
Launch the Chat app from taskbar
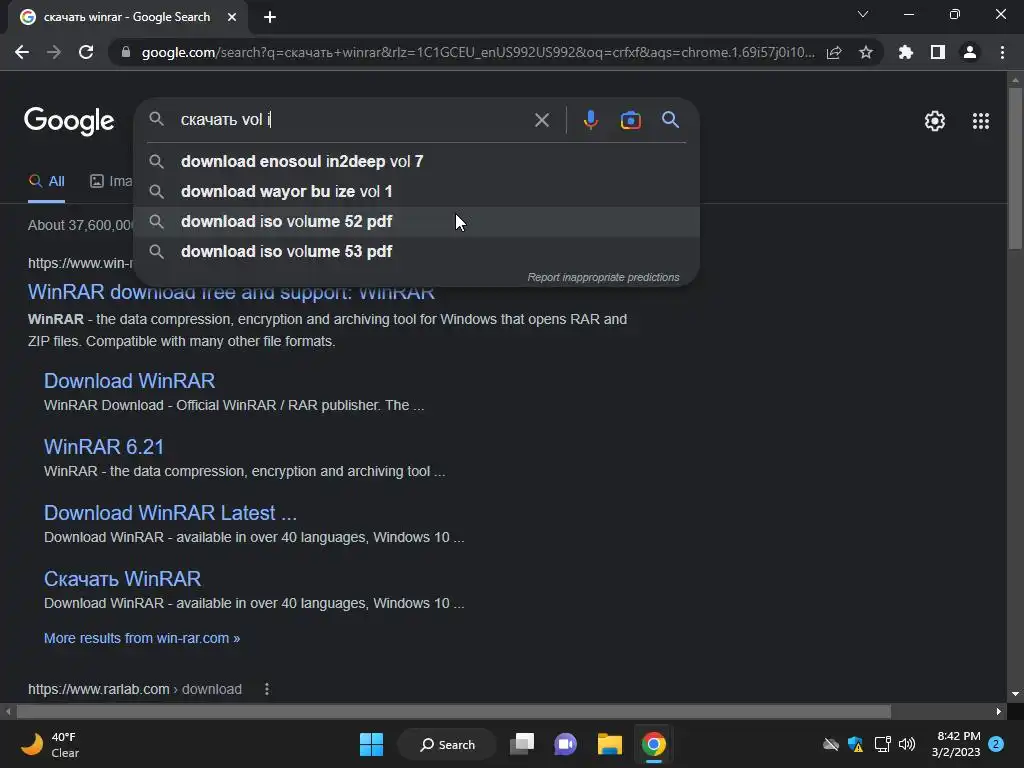(566, 744)
